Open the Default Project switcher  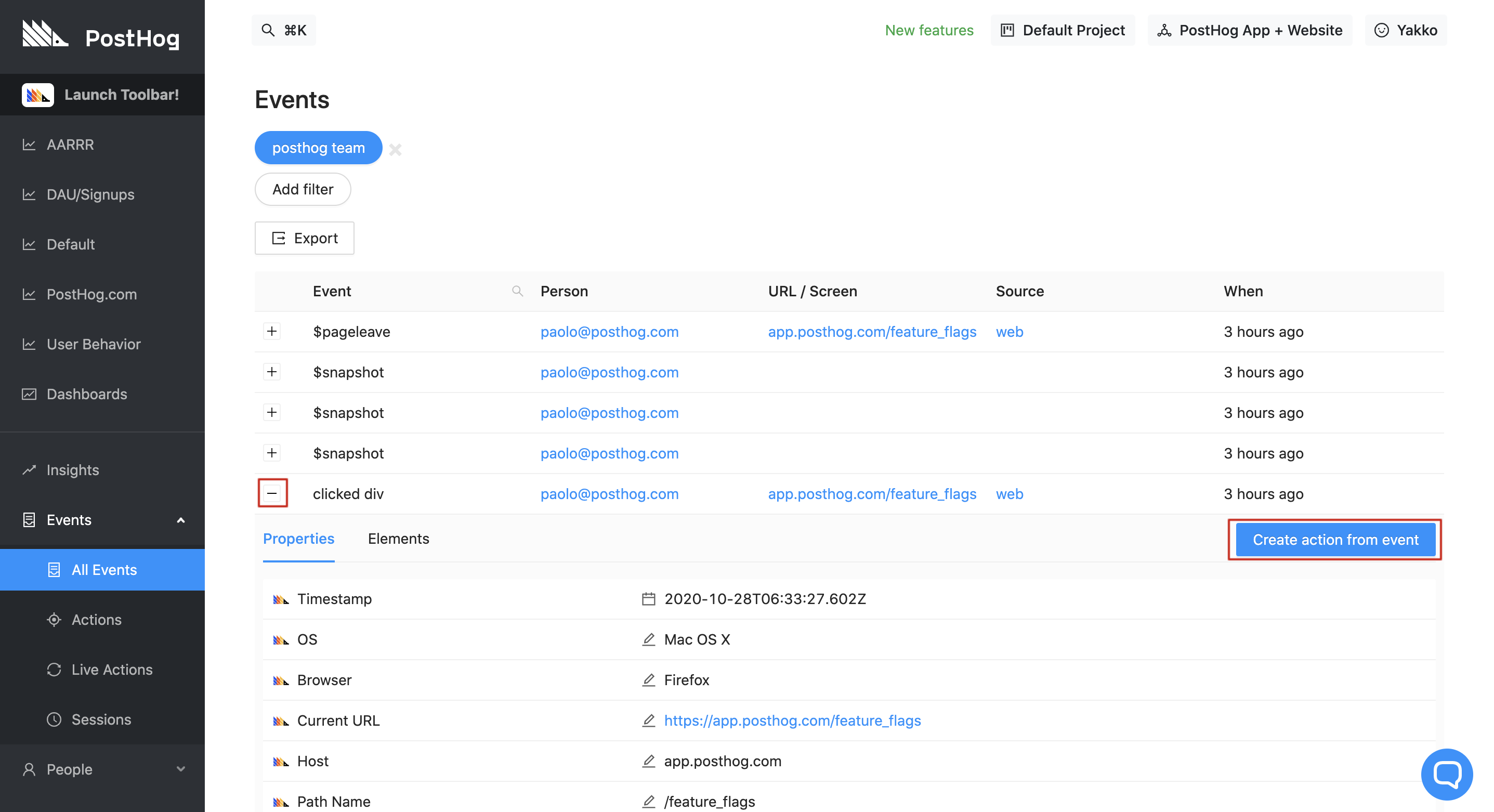click(1063, 30)
